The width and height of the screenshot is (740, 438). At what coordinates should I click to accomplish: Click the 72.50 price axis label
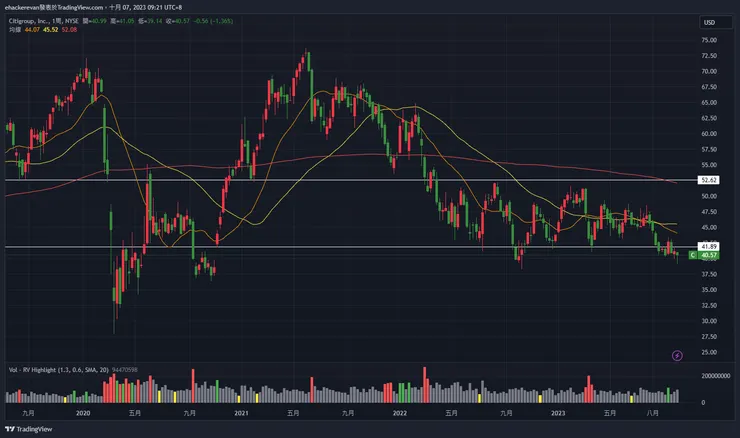[x=709, y=56]
